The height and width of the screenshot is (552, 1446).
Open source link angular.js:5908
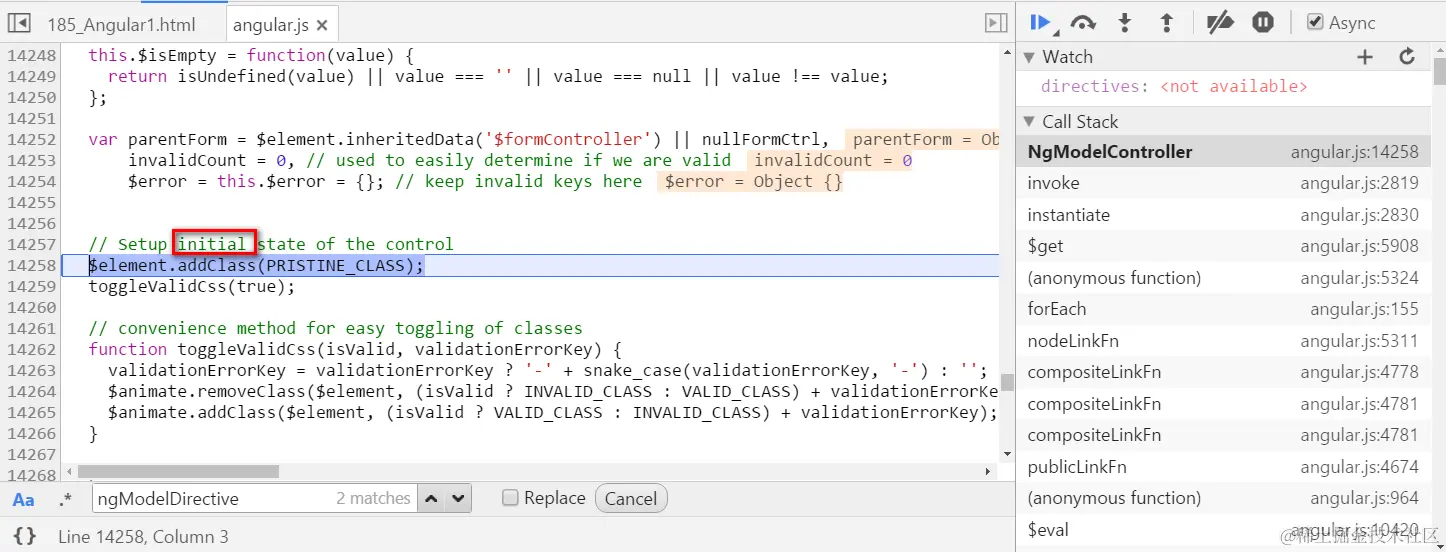tap(1359, 246)
